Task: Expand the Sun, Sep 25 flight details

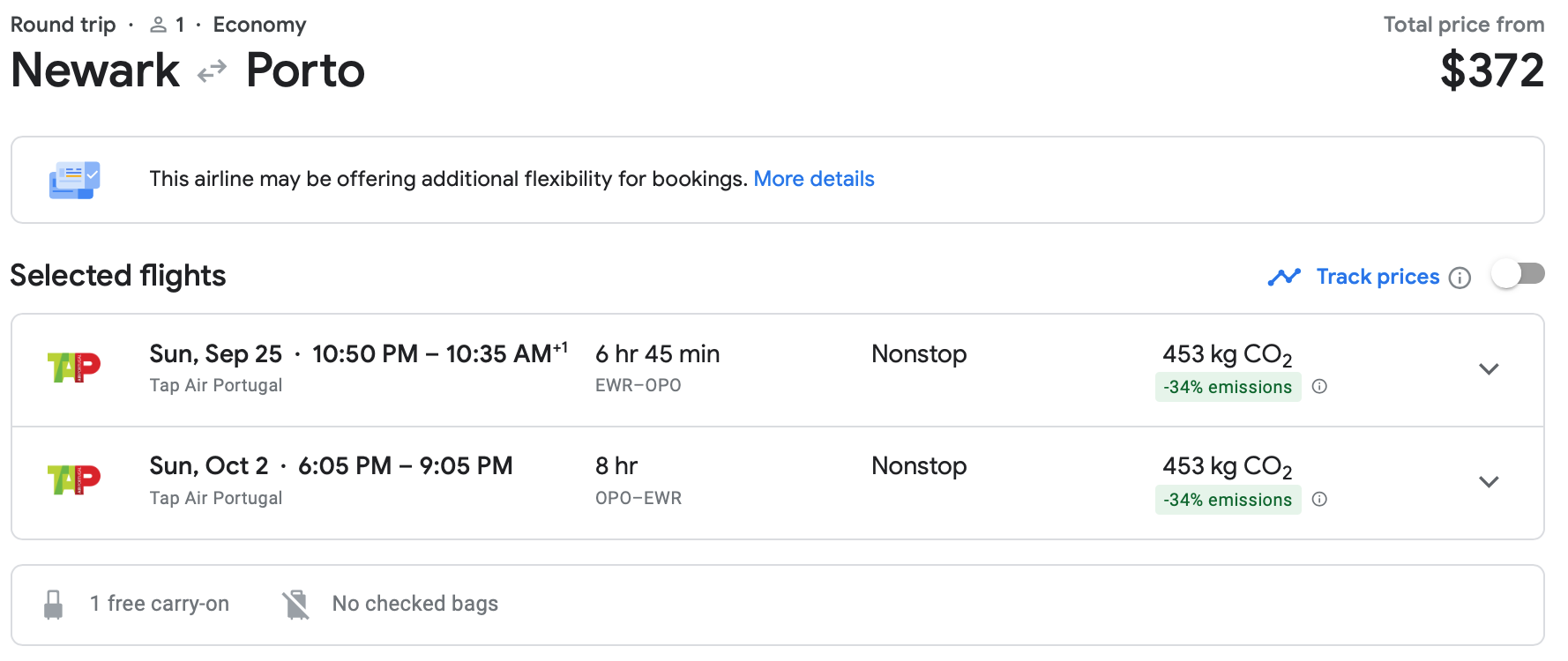Action: click(x=1489, y=369)
